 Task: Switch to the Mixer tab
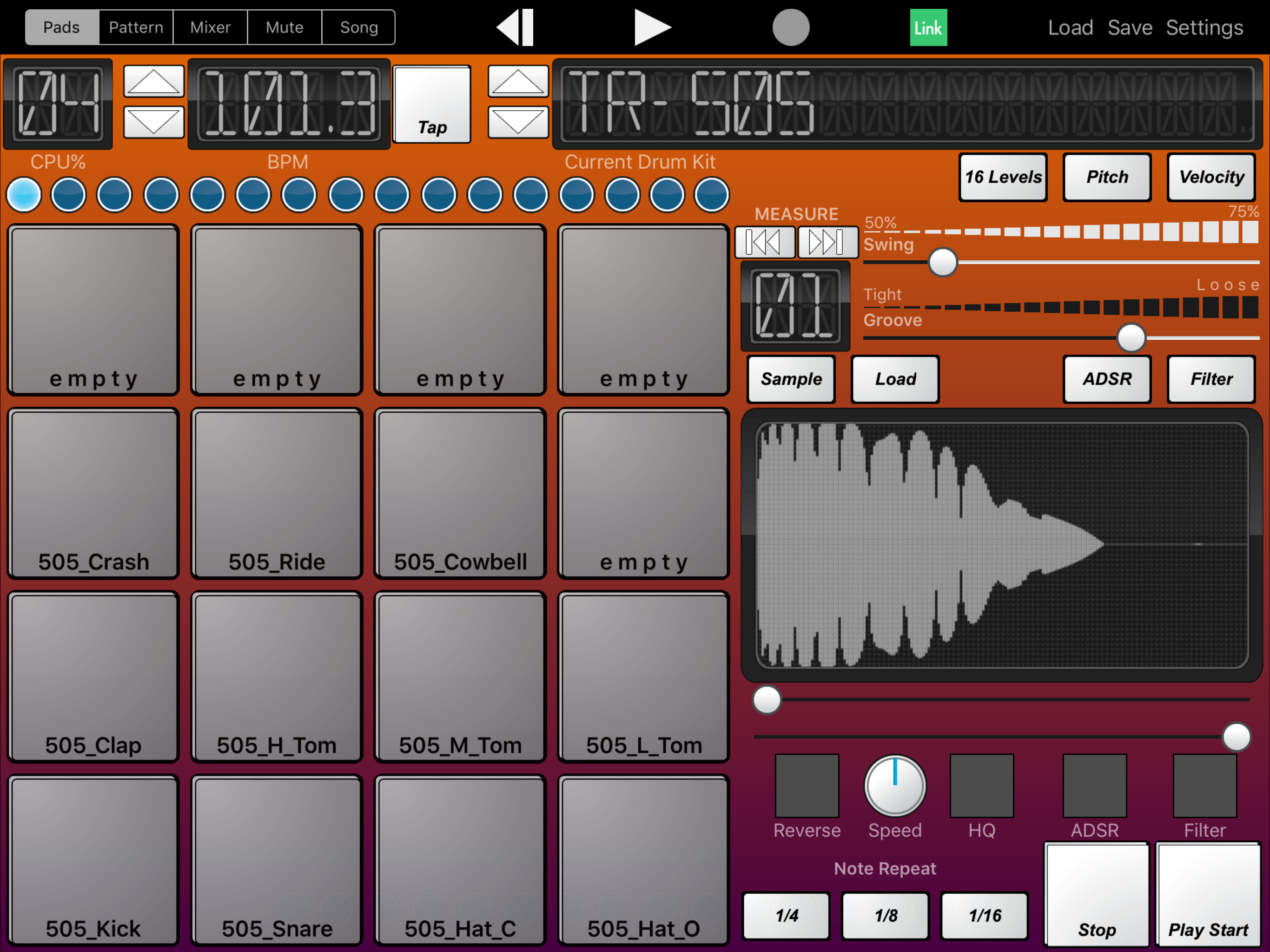tap(210, 27)
